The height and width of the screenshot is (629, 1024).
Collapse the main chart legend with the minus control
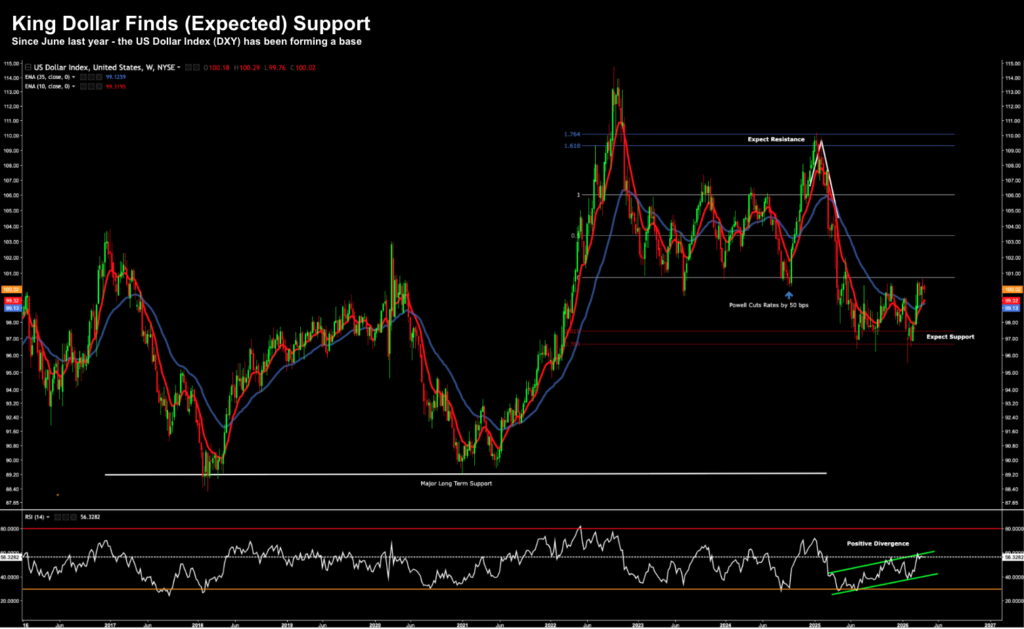tap(29, 67)
